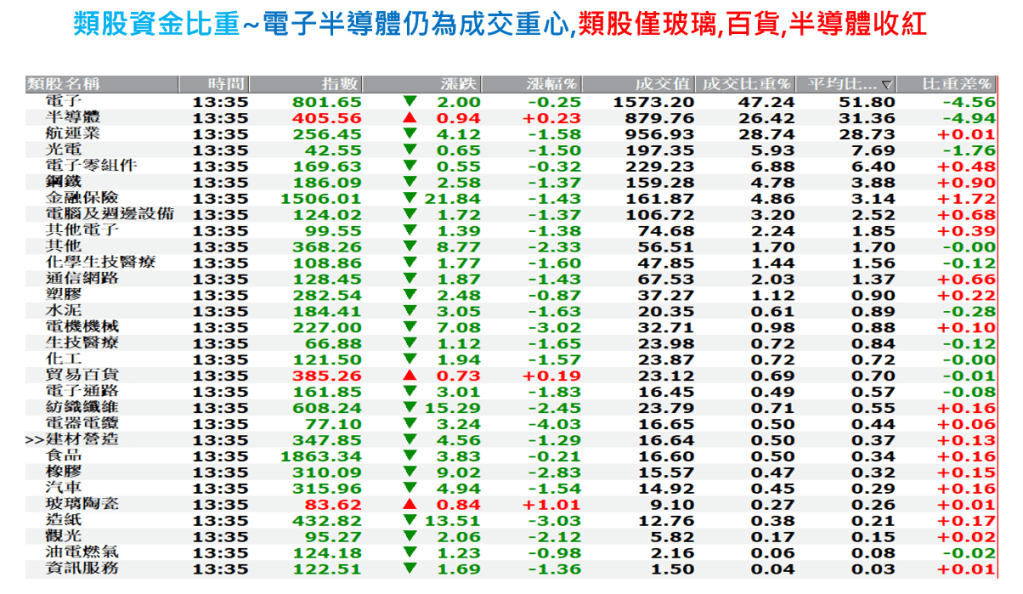Click the green down arrow in 造紙 row
Screen dimensions: 1023x594
tap(408, 520)
